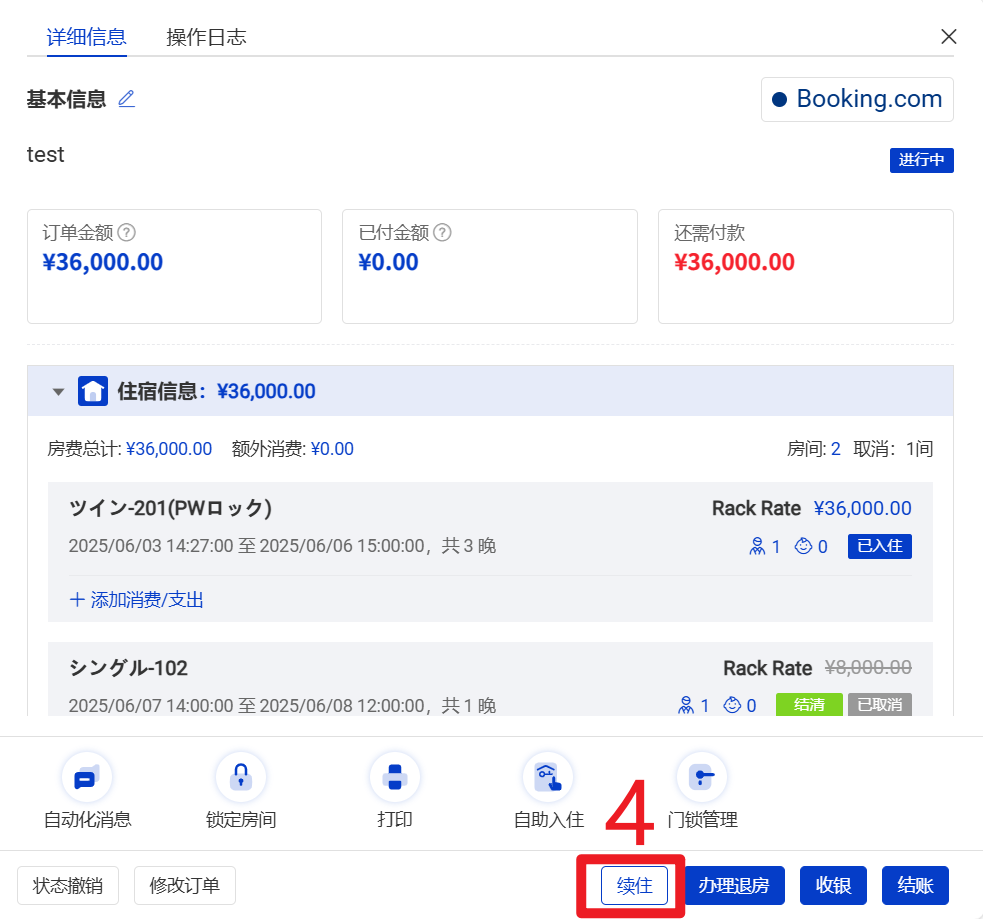Click the 续住 extend stay button
Image resolution: width=983 pixels, height=919 pixels.
click(634, 886)
